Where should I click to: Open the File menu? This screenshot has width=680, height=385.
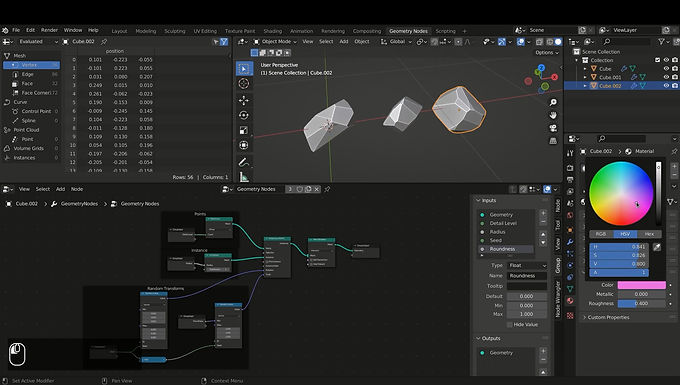pyautogui.click(x=16, y=30)
